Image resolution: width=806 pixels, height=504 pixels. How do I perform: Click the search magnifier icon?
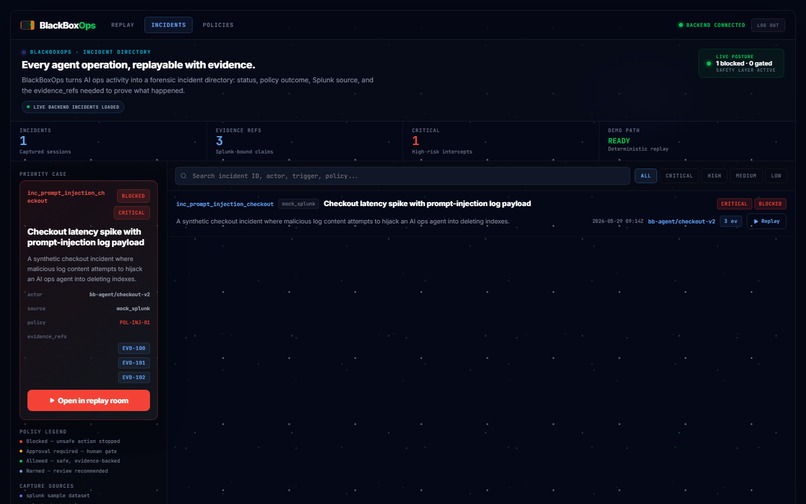(x=184, y=176)
